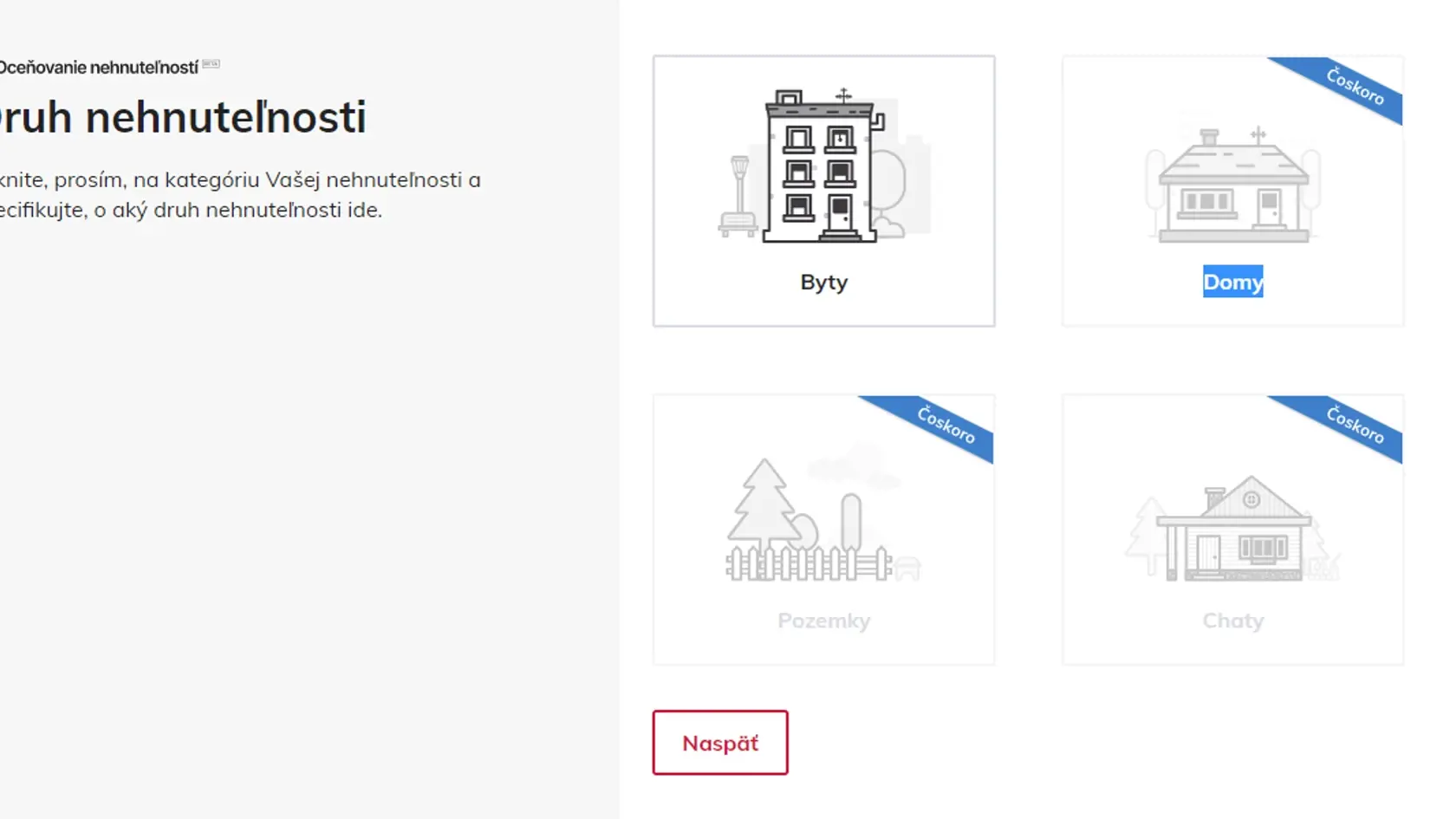Click the street lamp in Byty illustration

(738, 196)
